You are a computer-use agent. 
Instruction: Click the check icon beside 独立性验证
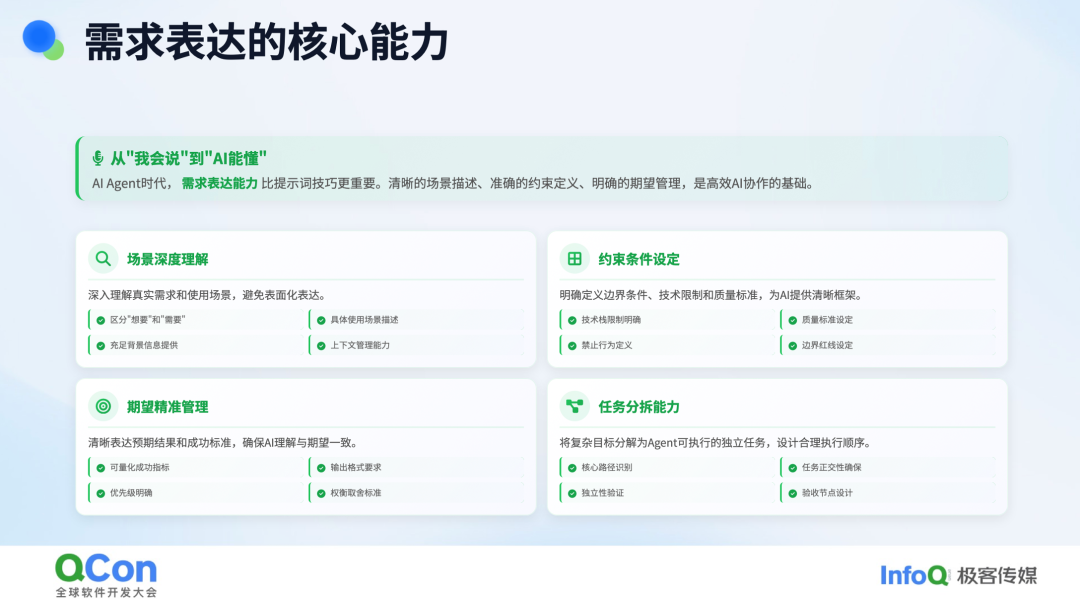[572, 493]
